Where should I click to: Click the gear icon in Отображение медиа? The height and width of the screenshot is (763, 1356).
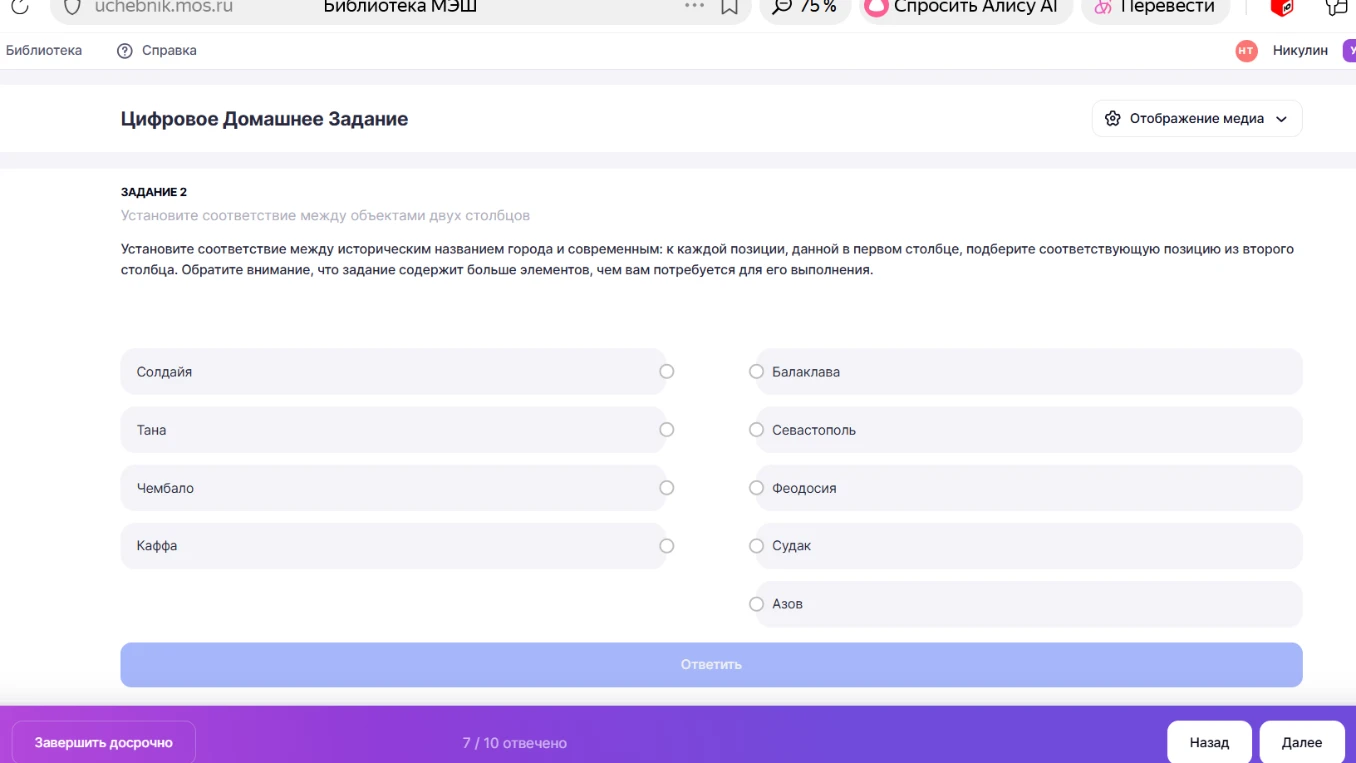1112,119
